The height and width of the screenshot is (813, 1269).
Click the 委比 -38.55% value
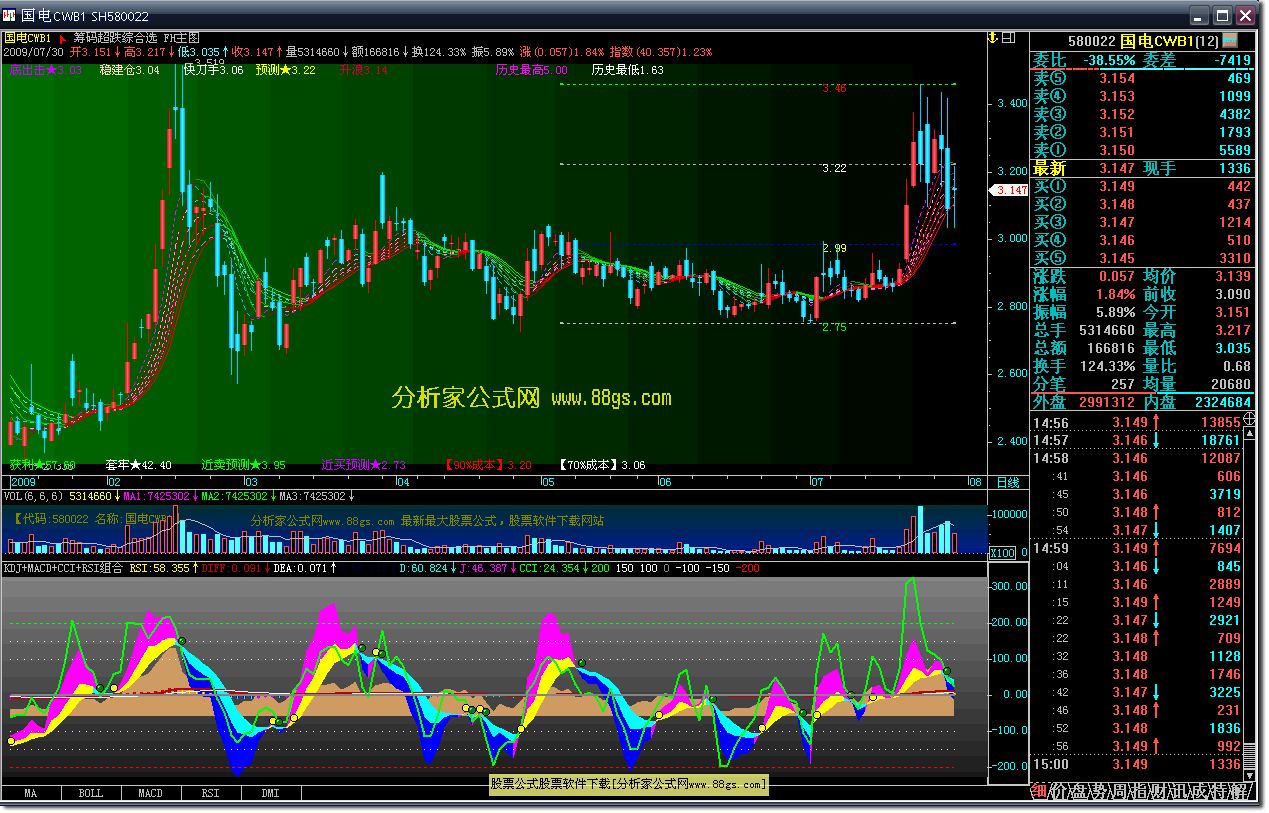coord(1111,60)
